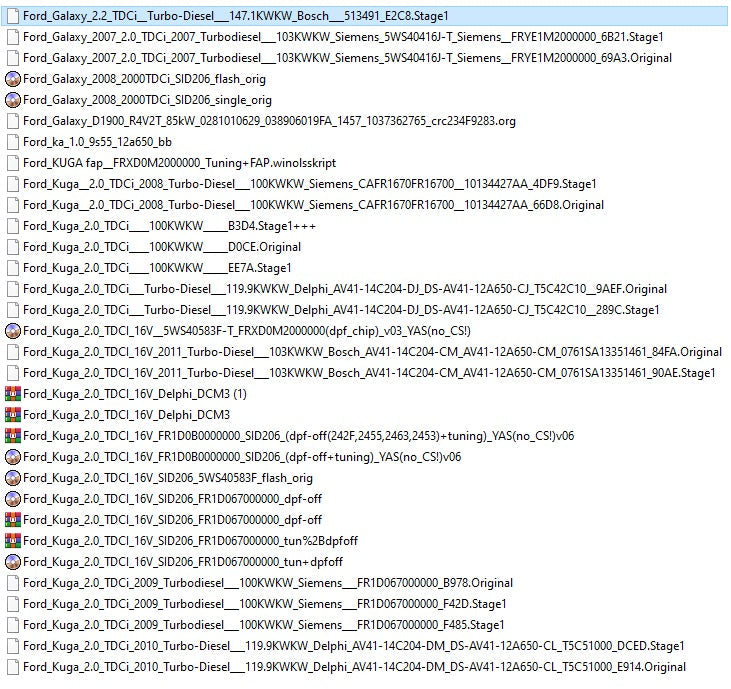Screen dimensions: 731x689
Task: Select Ford_Kuga 2009 Siemens F485.Stage1 file
Action: (x=263, y=624)
